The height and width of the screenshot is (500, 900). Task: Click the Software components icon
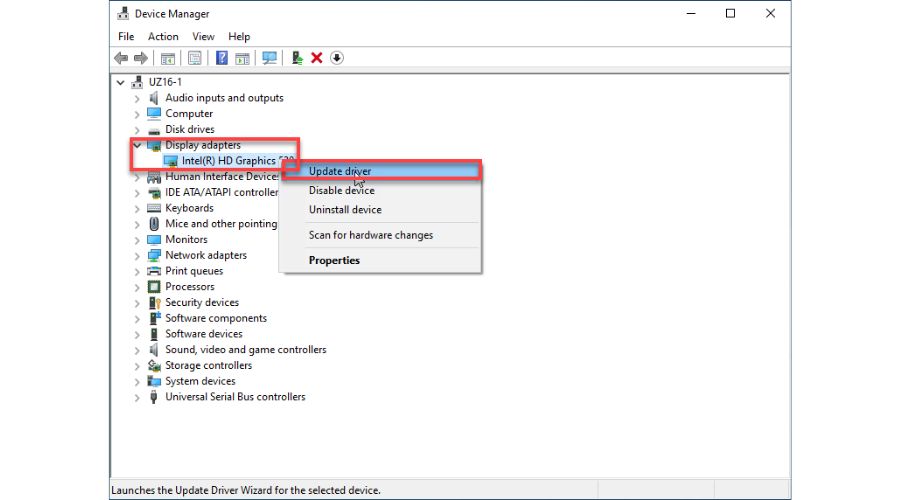pos(154,318)
